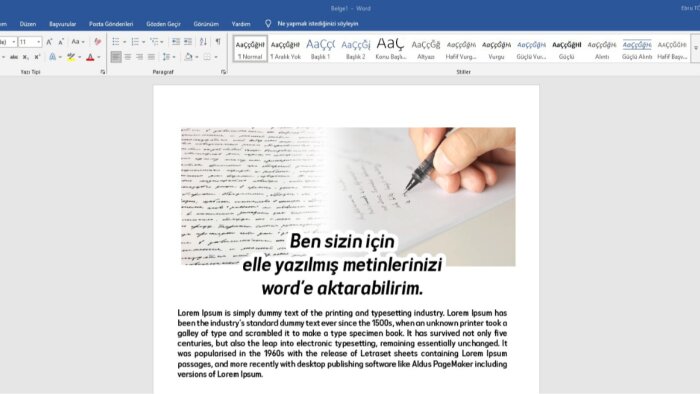700x394 pixels.
Task: Toggle subscript formatting
Action: coord(26,57)
